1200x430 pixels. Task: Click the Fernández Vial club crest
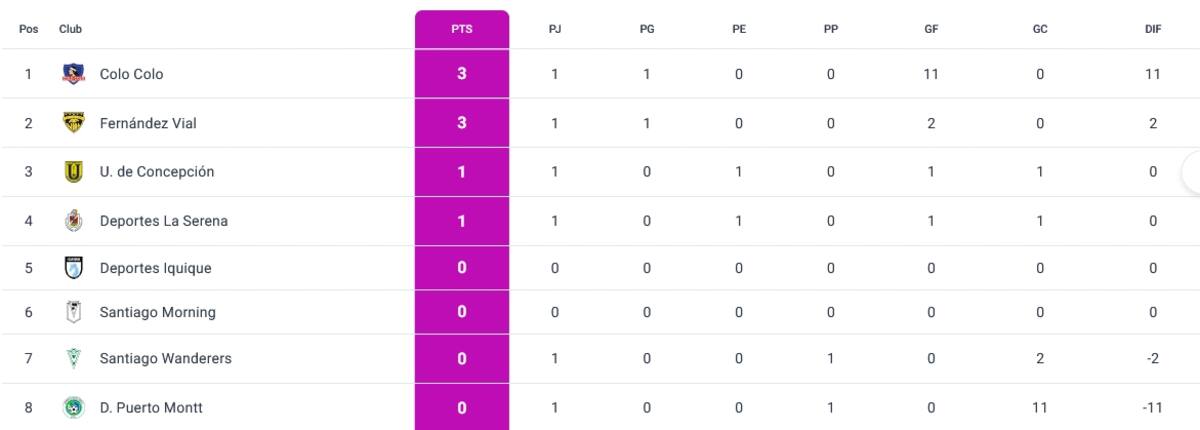point(73,122)
